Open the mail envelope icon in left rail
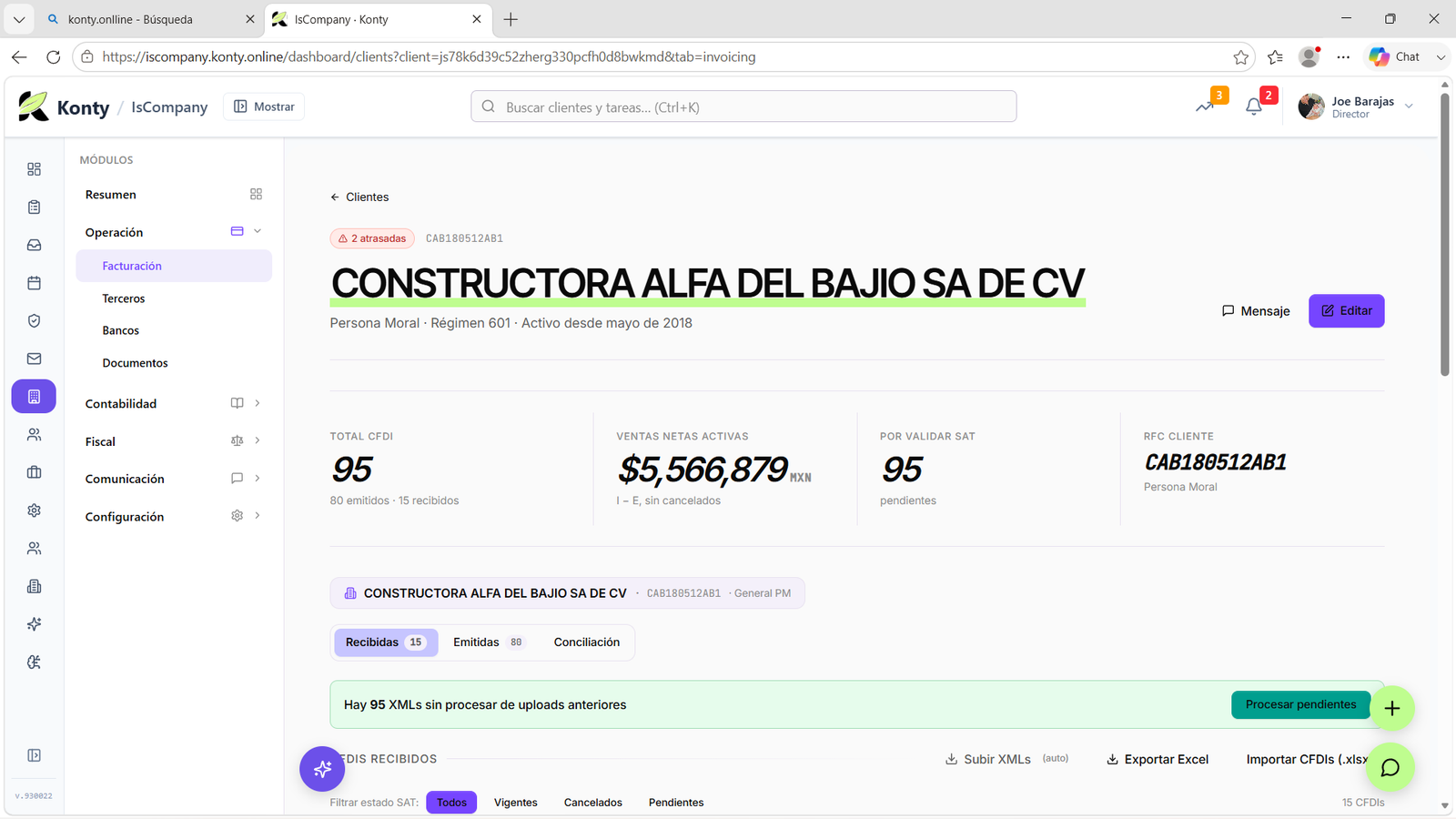The image size is (1456, 819). click(x=34, y=359)
